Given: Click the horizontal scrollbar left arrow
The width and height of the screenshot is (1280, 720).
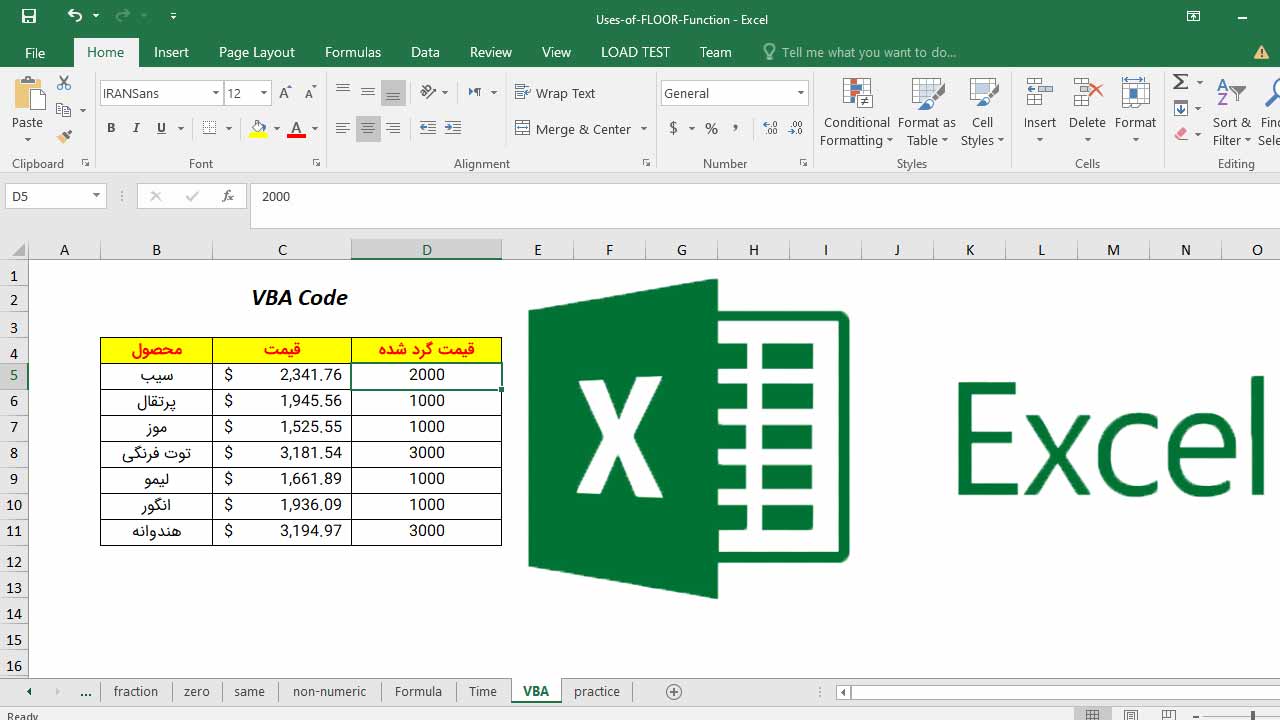Looking at the screenshot, I should pyautogui.click(x=844, y=691).
